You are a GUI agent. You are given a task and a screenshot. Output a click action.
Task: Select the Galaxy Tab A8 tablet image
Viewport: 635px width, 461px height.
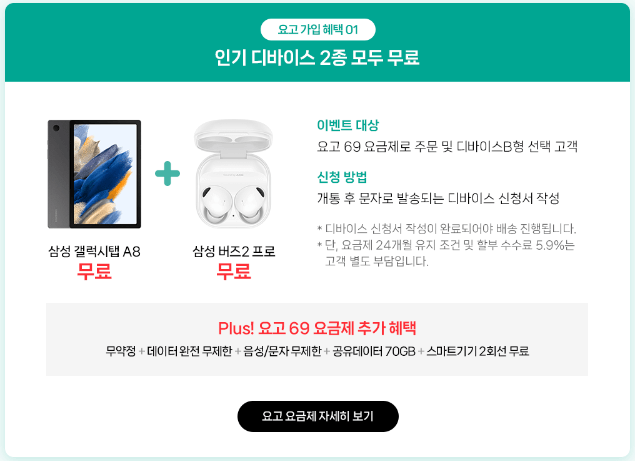[94, 174]
